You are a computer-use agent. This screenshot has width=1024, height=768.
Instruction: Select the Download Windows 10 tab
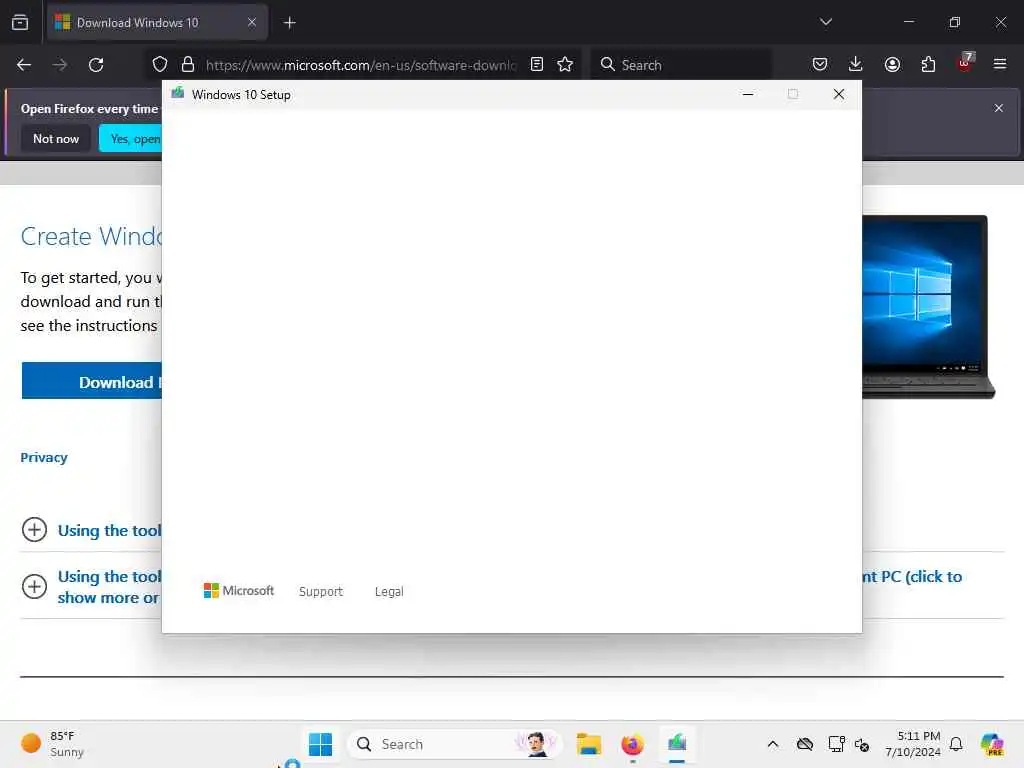click(x=157, y=23)
